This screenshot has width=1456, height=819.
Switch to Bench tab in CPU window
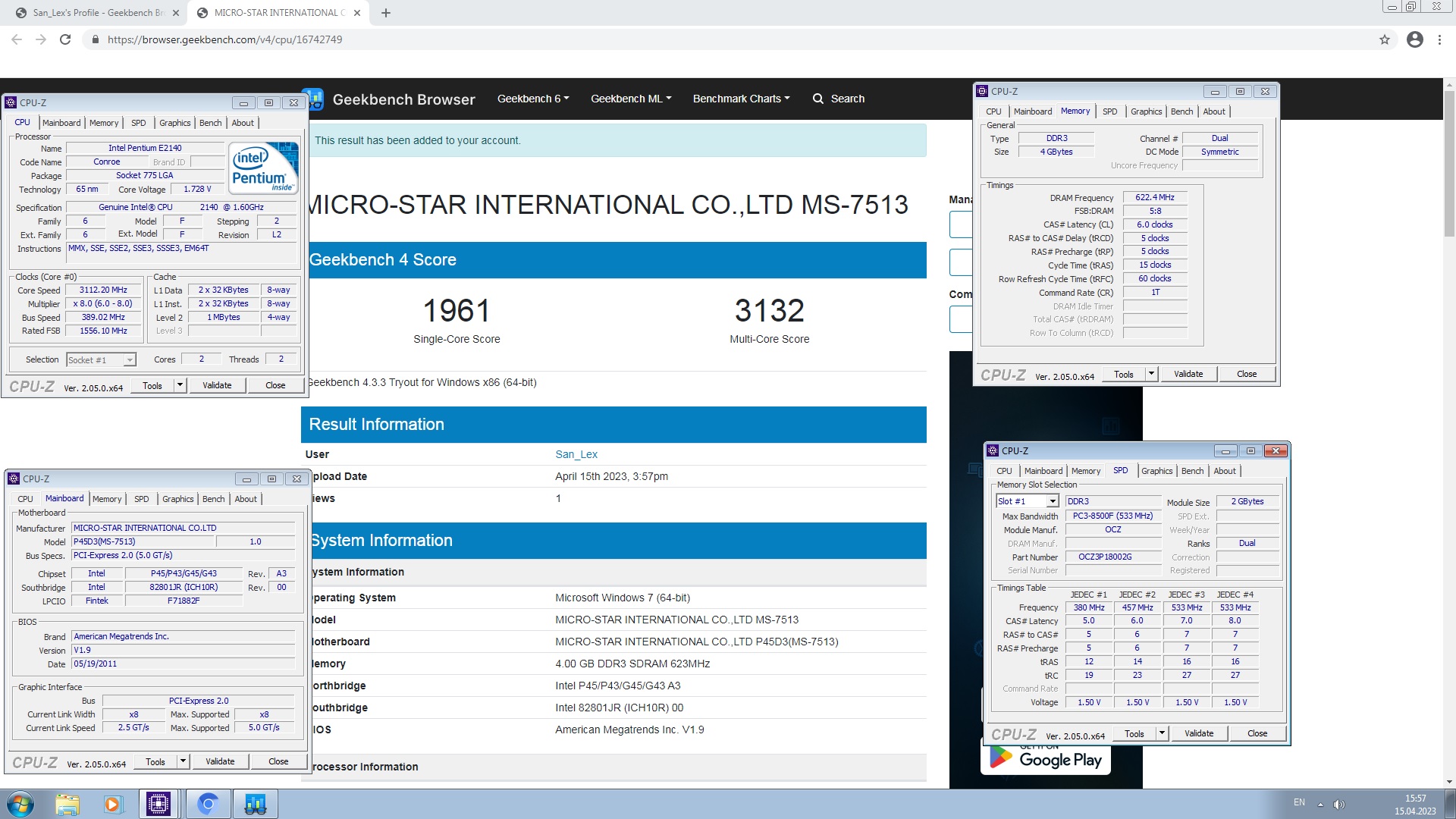point(211,123)
